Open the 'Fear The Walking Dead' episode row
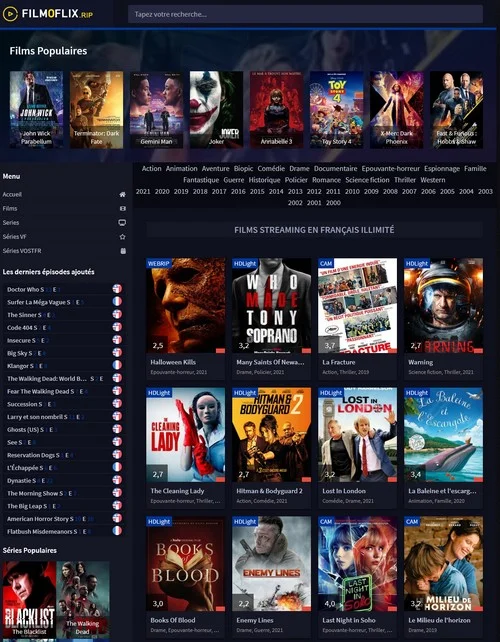This screenshot has height=642, width=500. 64,391
